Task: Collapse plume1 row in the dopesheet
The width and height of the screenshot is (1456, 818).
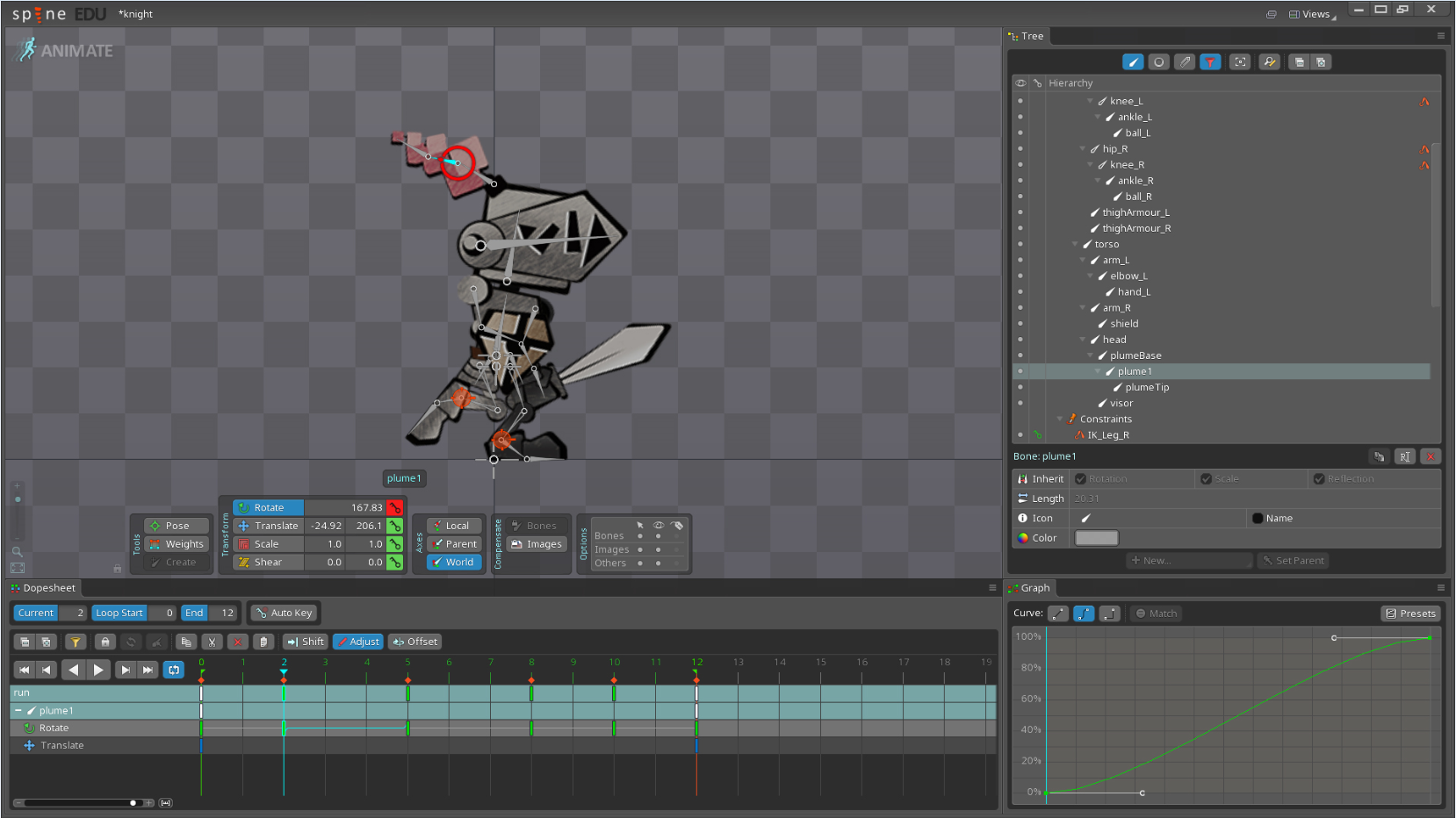Action: coord(18,711)
